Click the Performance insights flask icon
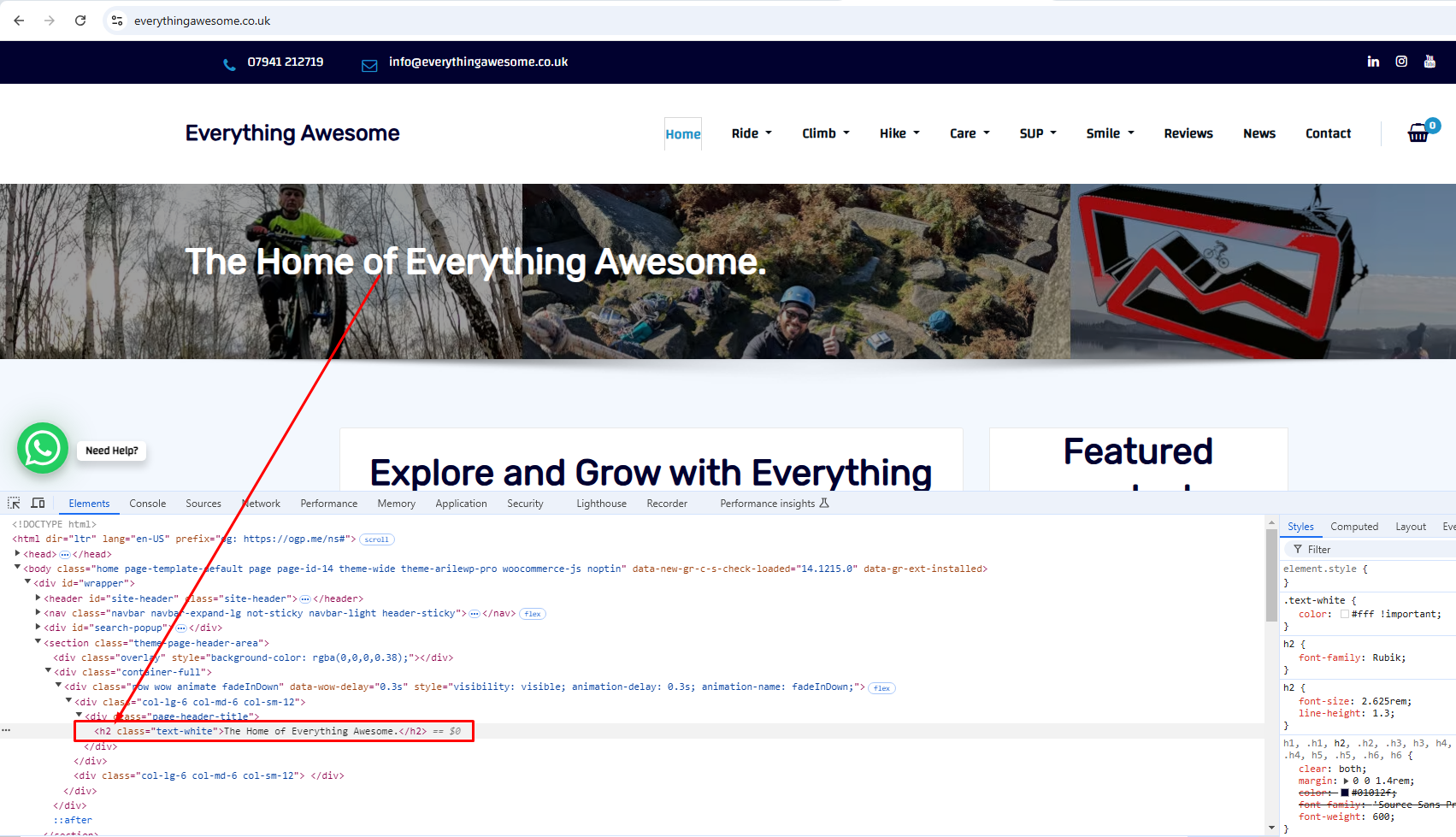The width and height of the screenshot is (1456, 837). [824, 503]
